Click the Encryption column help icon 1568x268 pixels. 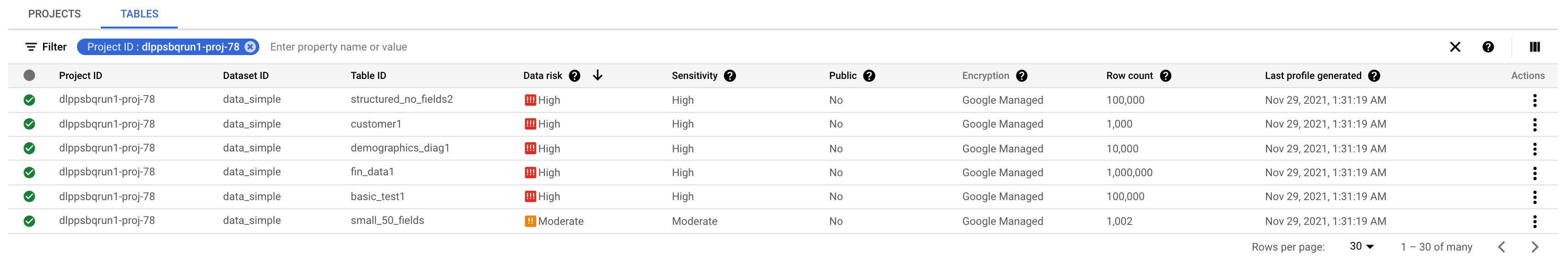pyautogui.click(x=1022, y=76)
